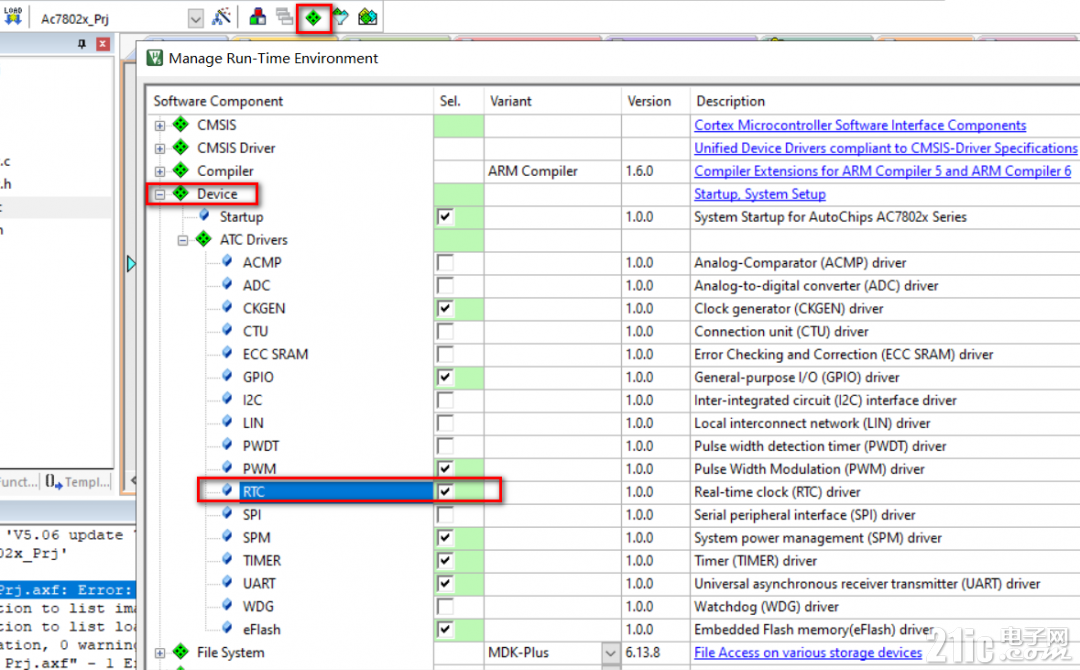Click the Device green diamond icon
This screenshot has height=670, width=1080.
[181, 193]
